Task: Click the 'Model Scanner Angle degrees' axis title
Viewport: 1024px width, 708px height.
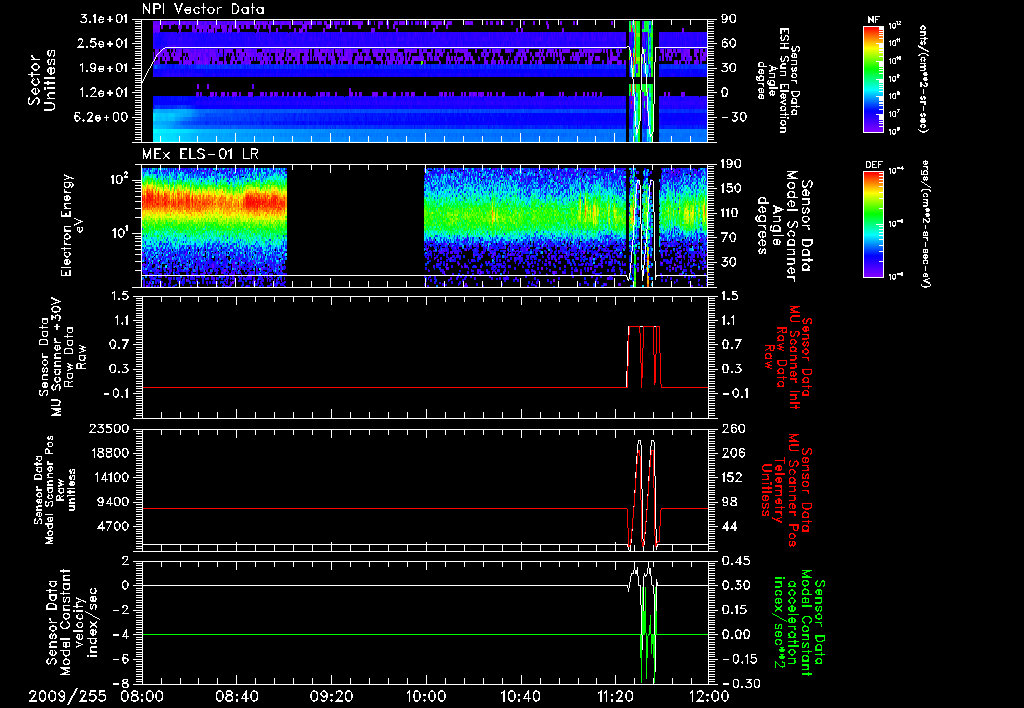Action: pos(784,225)
